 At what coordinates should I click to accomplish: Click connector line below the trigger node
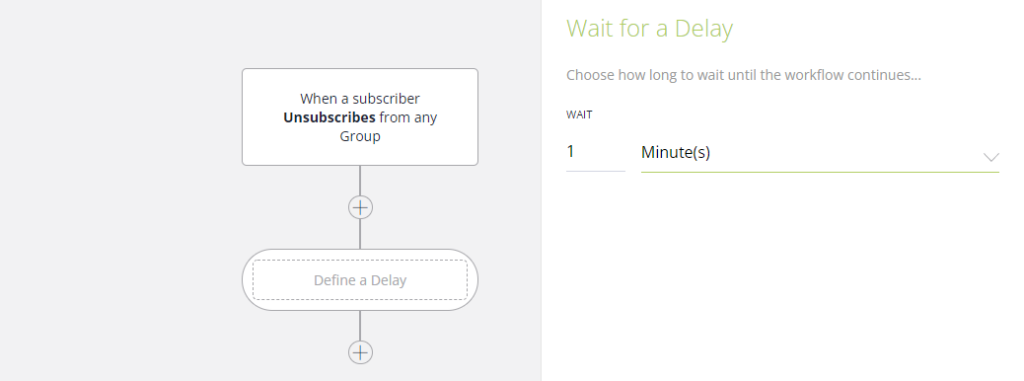point(360,181)
